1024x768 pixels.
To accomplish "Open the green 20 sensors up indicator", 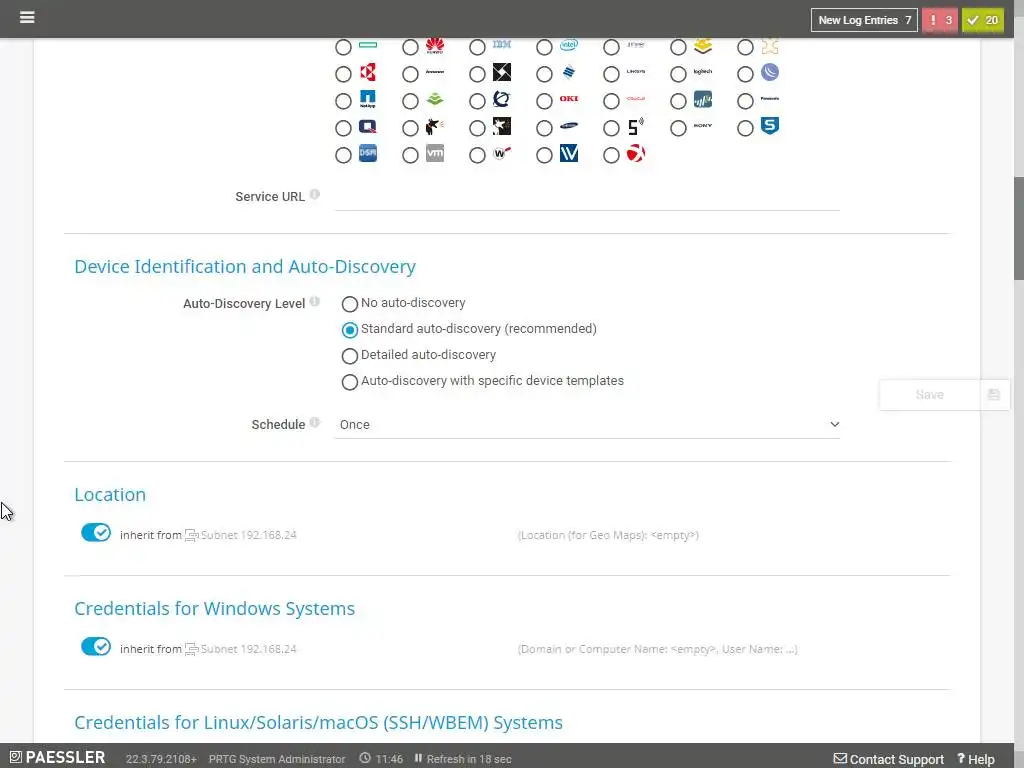I will 982,20.
